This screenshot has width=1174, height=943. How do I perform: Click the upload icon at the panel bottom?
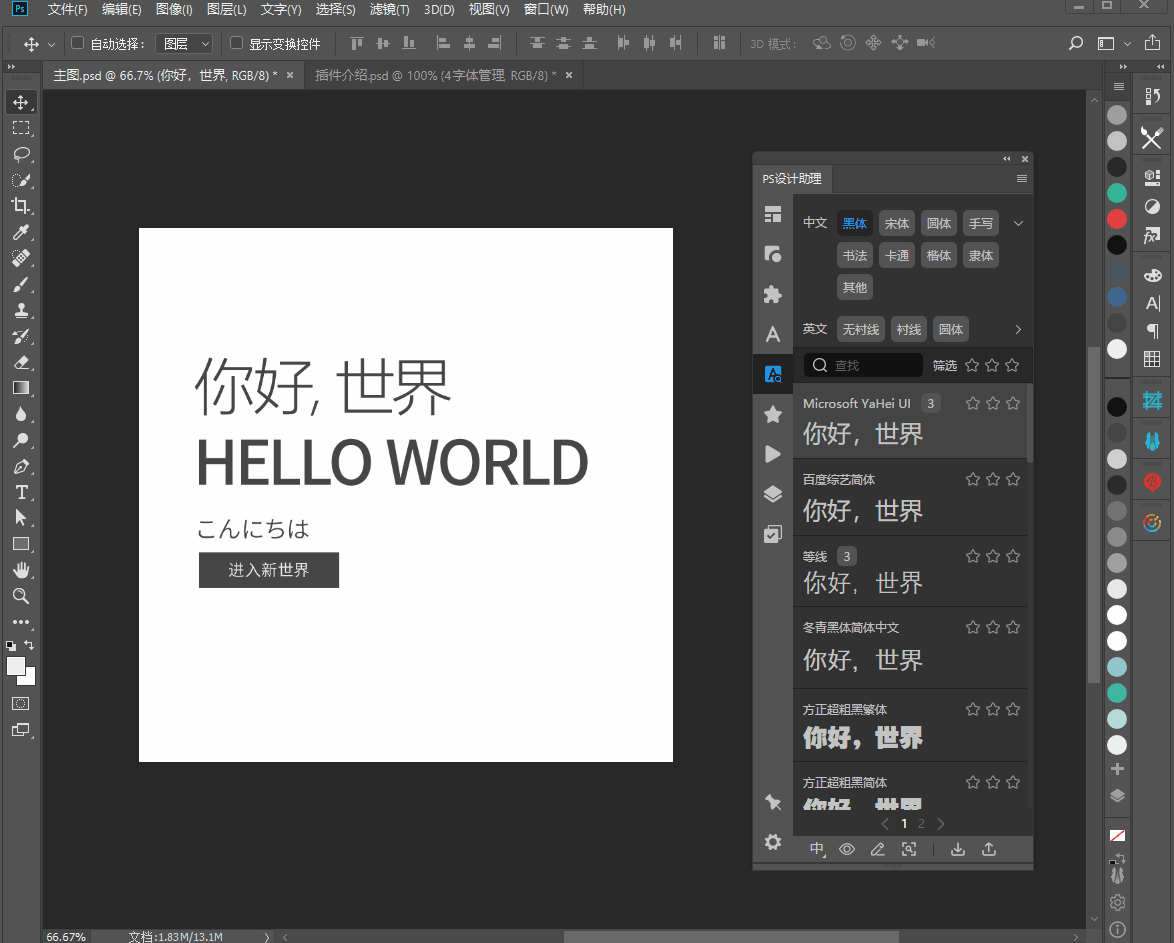(989, 849)
